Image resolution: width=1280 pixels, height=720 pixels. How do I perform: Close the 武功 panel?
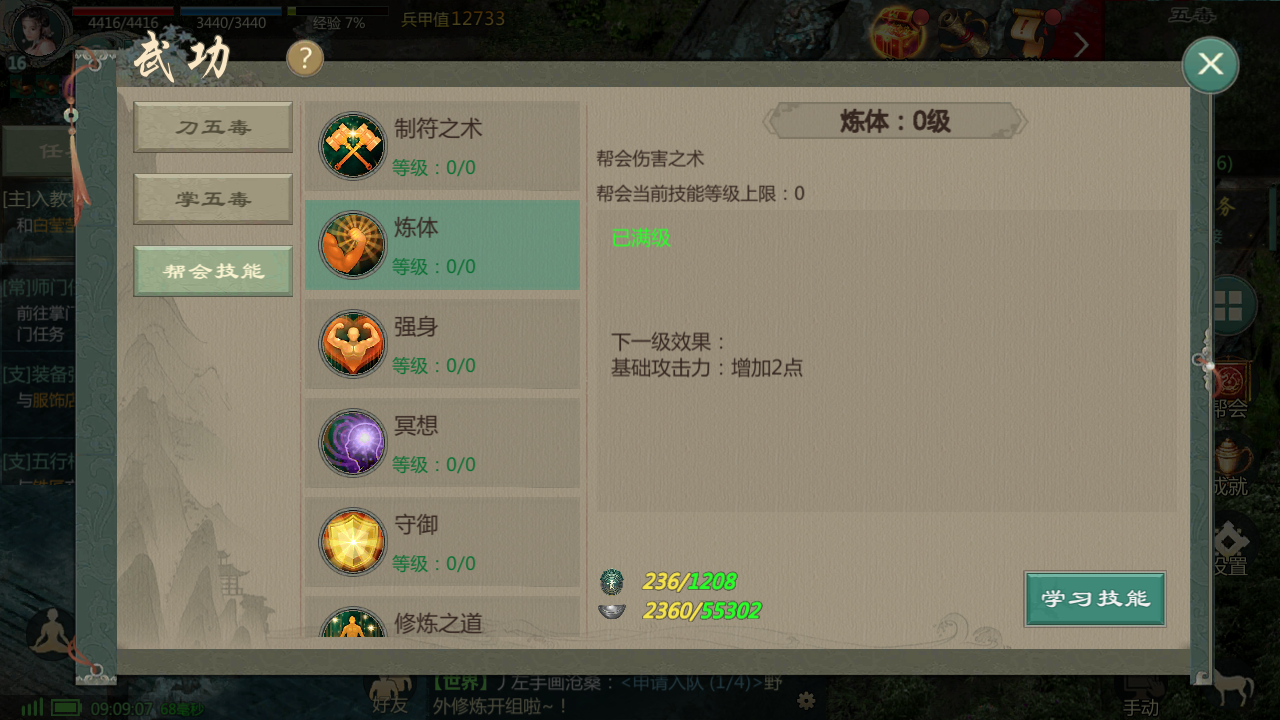tap(1210, 65)
